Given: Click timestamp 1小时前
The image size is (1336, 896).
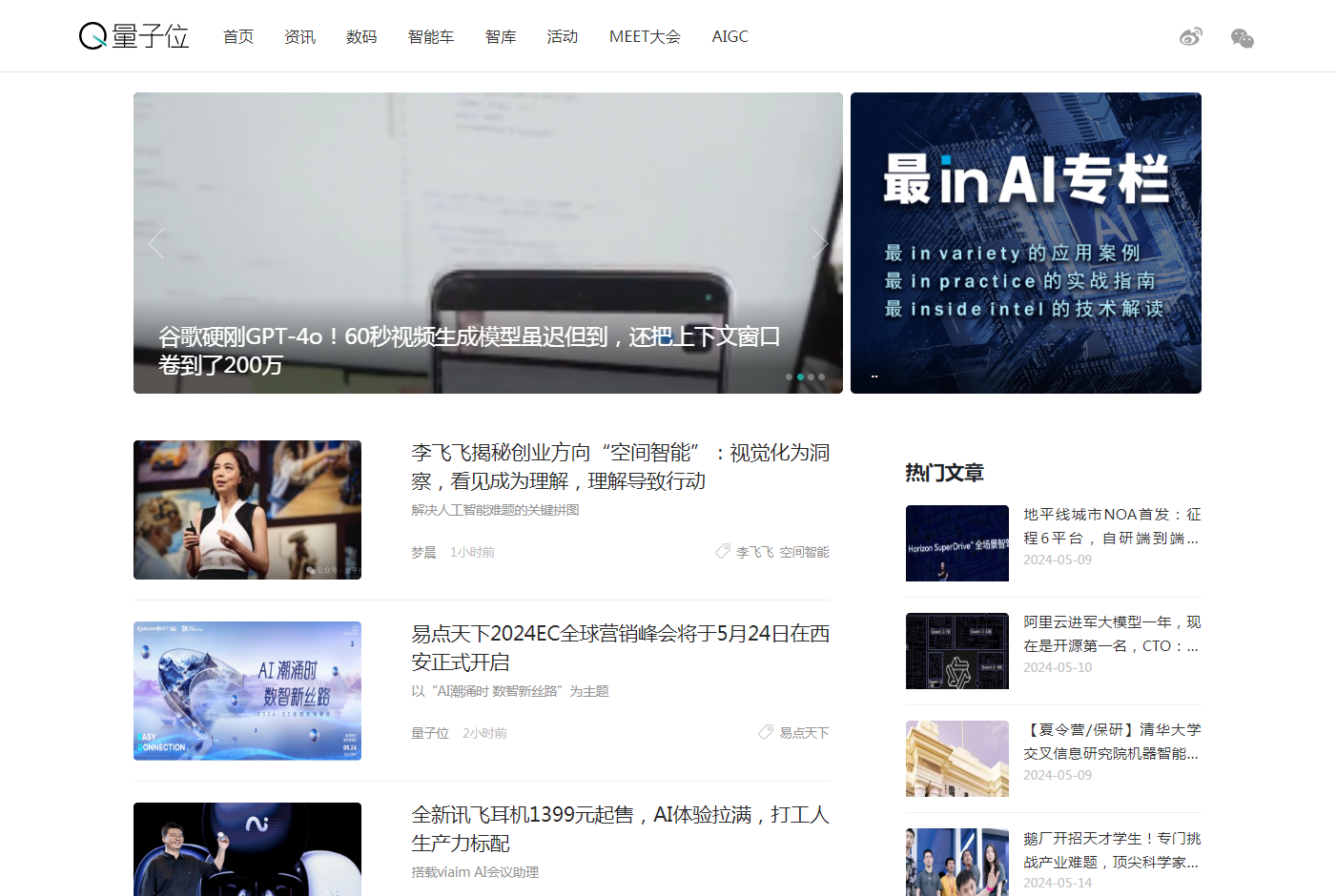Looking at the screenshot, I should pyautogui.click(x=472, y=552).
